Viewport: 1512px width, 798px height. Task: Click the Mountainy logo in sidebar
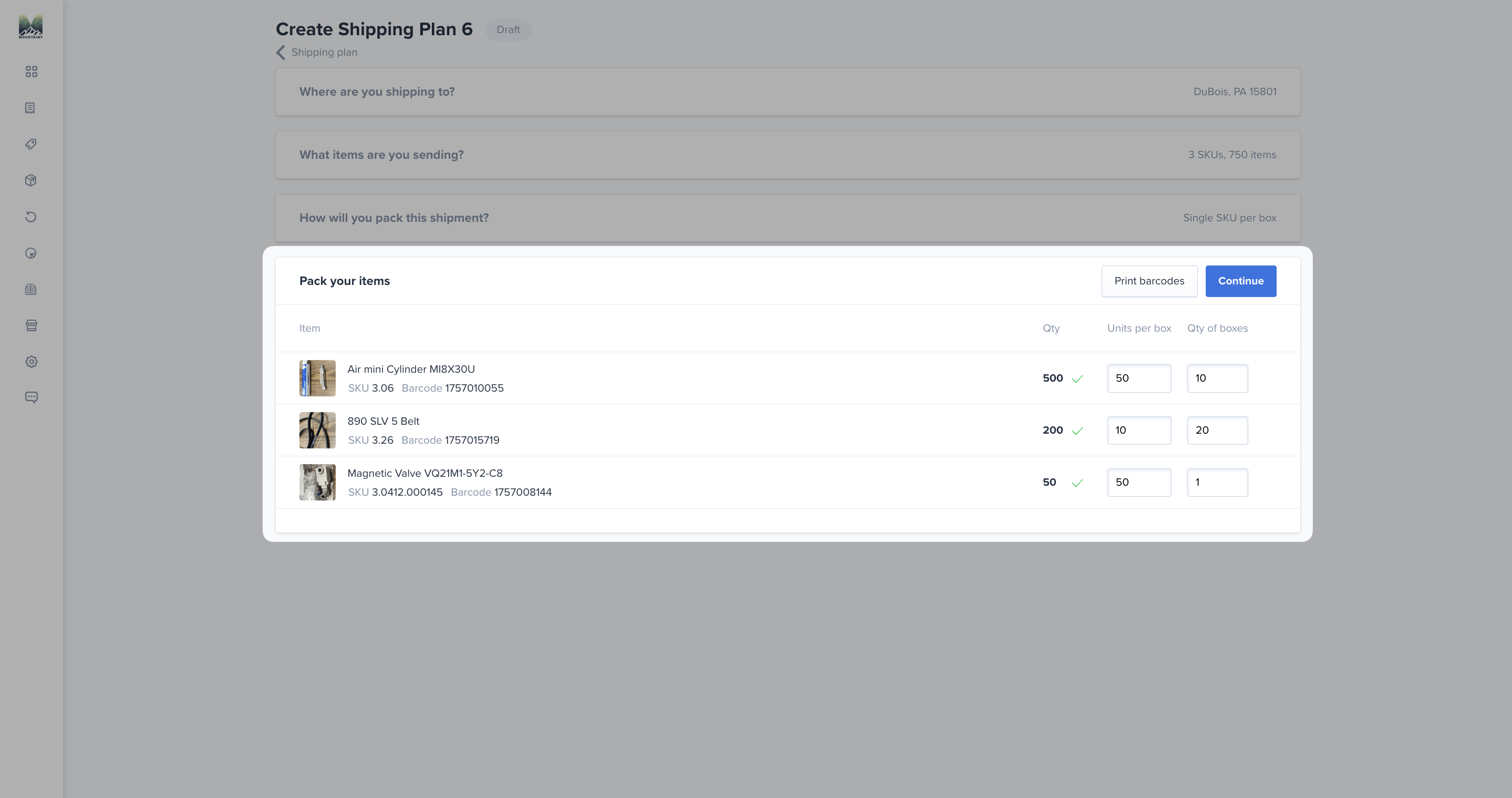pos(30,27)
